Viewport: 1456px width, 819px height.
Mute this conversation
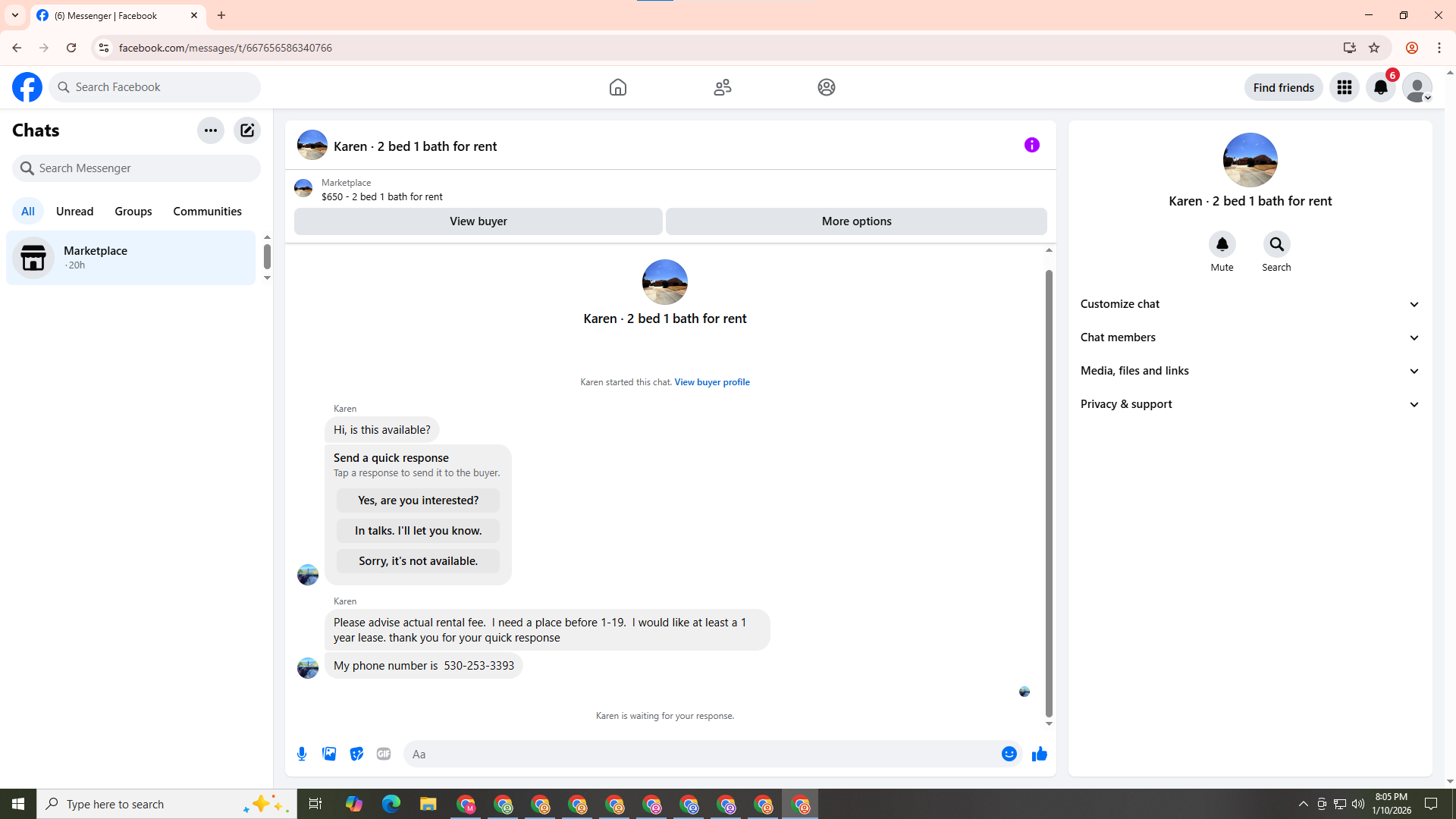point(1222,245)
